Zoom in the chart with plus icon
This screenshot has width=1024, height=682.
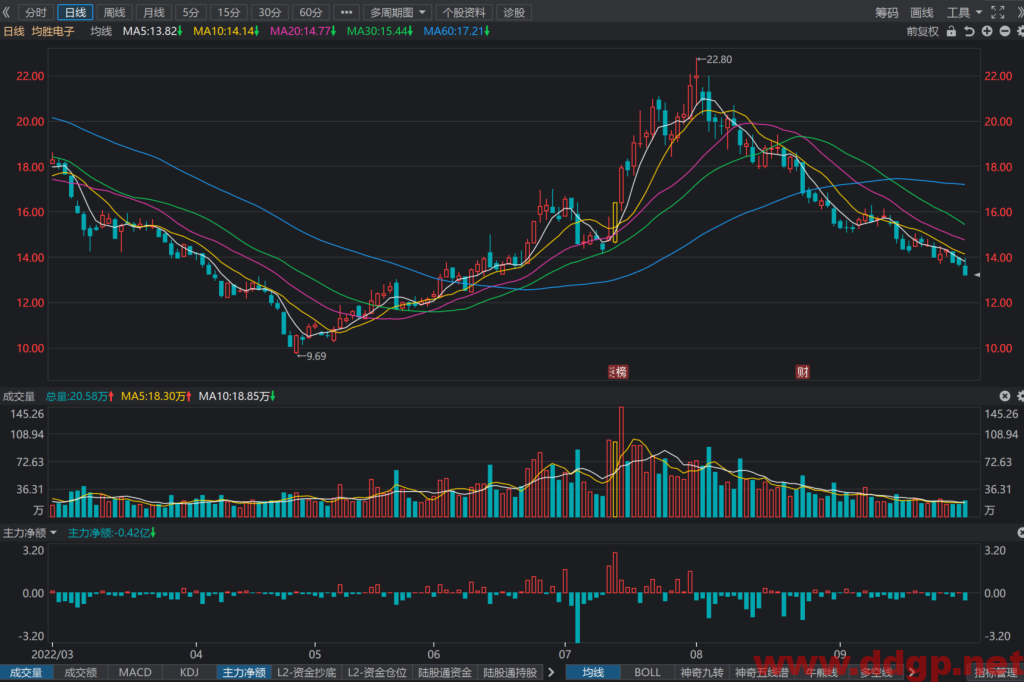click(x=987, y=31)
